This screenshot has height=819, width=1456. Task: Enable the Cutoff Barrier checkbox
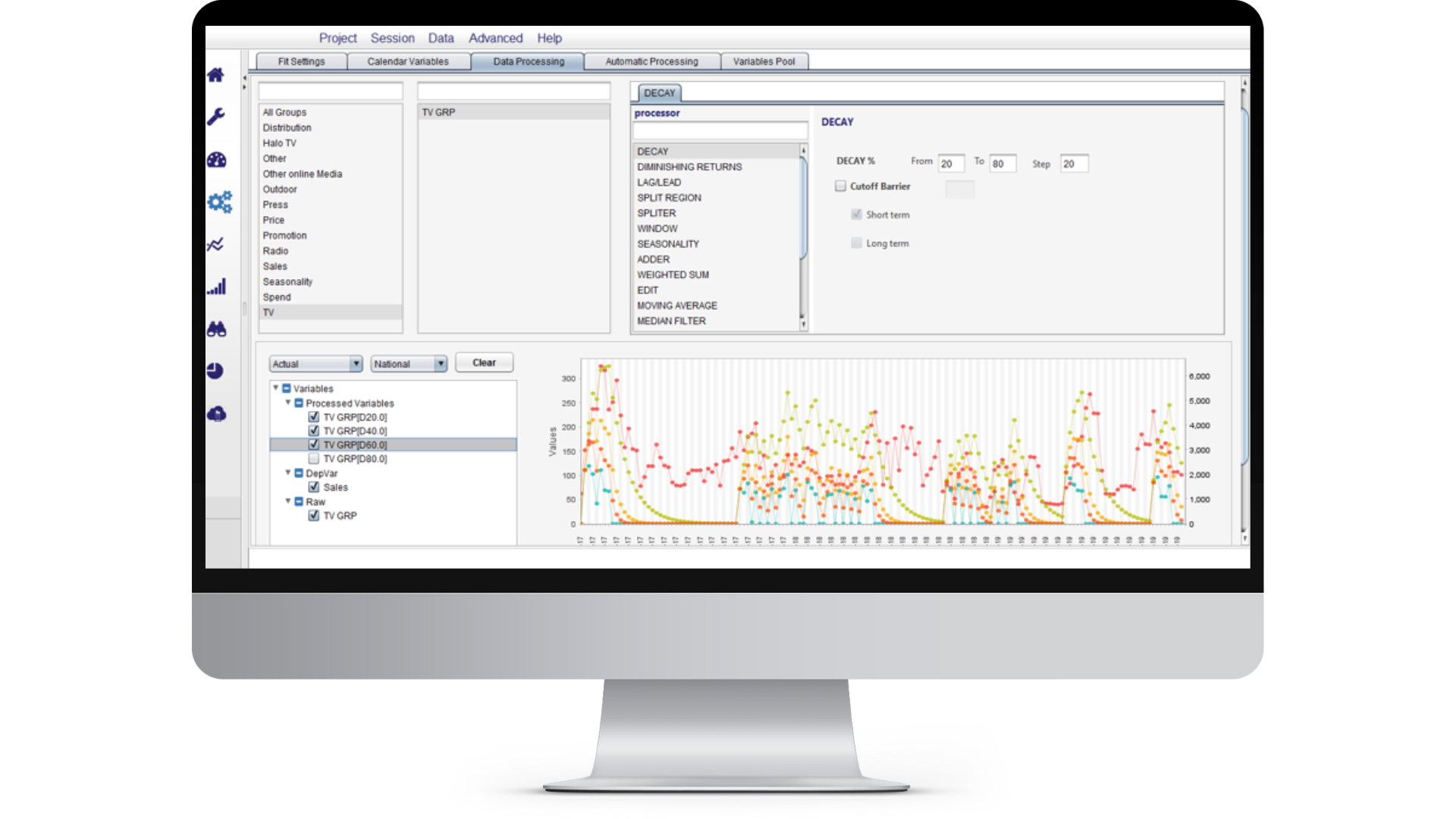tap(840, 186)
